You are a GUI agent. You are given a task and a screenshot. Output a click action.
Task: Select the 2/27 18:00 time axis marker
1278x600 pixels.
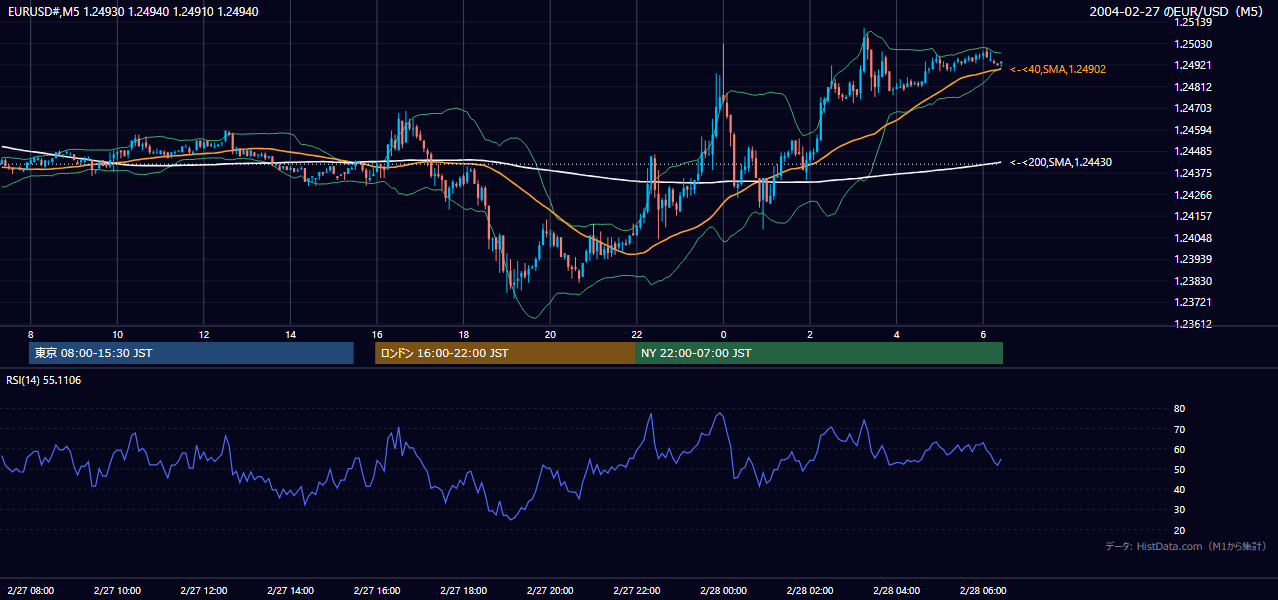tap(463, 591)
